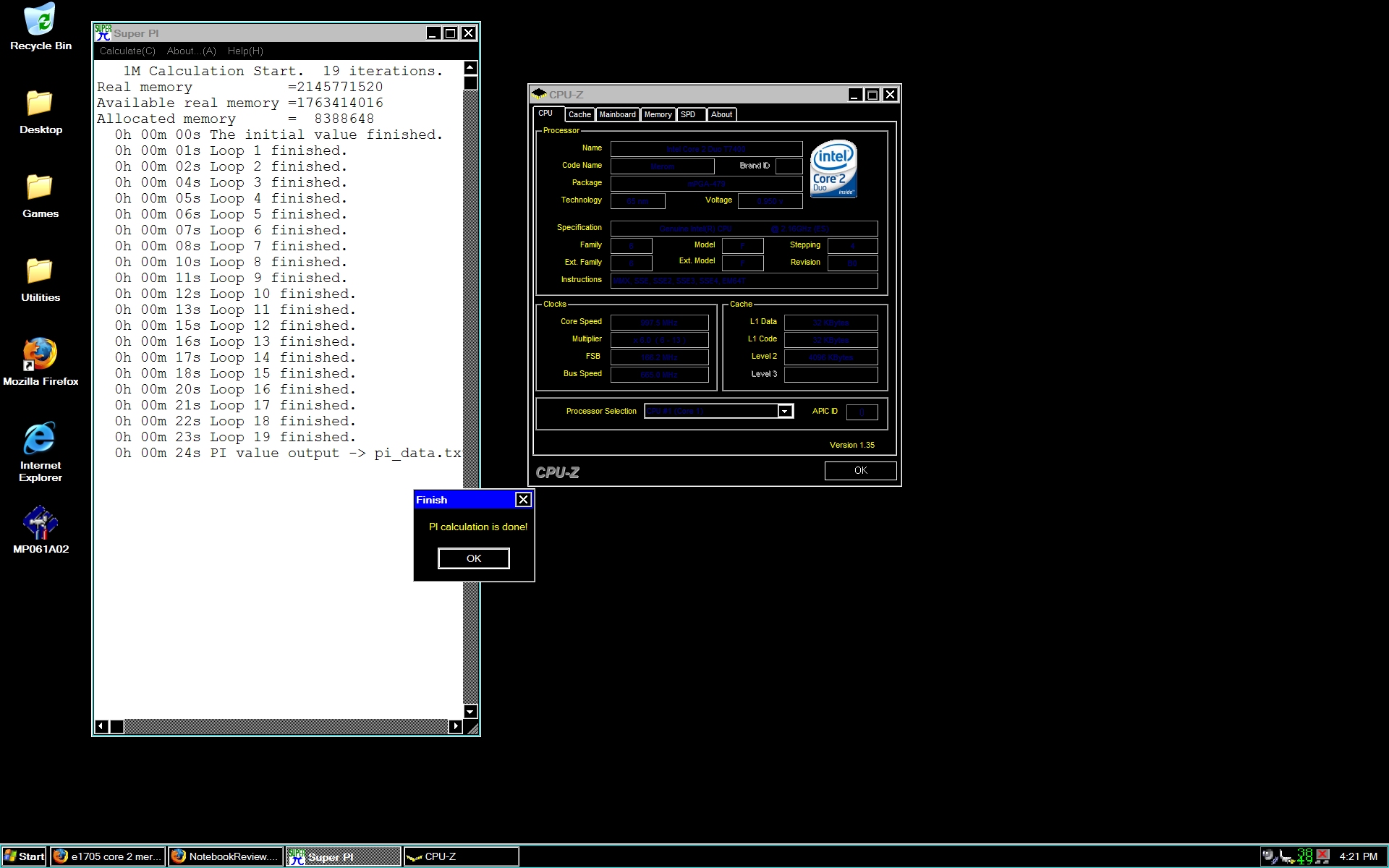
Task: Open the Recycle Bin desktop icon
Action: [x=40, y=20]
